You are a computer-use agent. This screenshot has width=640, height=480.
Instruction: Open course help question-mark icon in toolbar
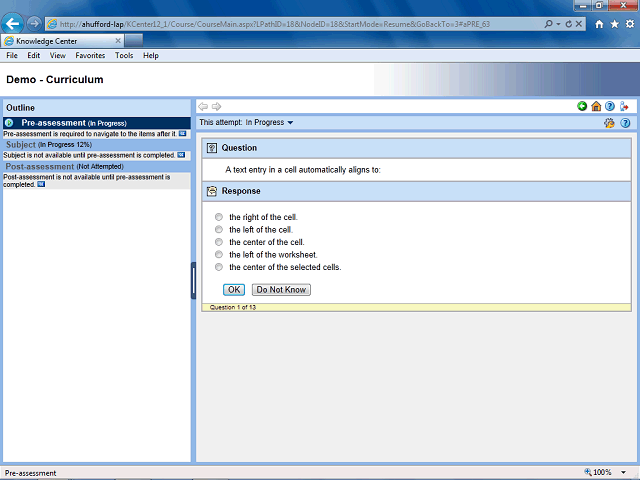click(x=610, y=106)
